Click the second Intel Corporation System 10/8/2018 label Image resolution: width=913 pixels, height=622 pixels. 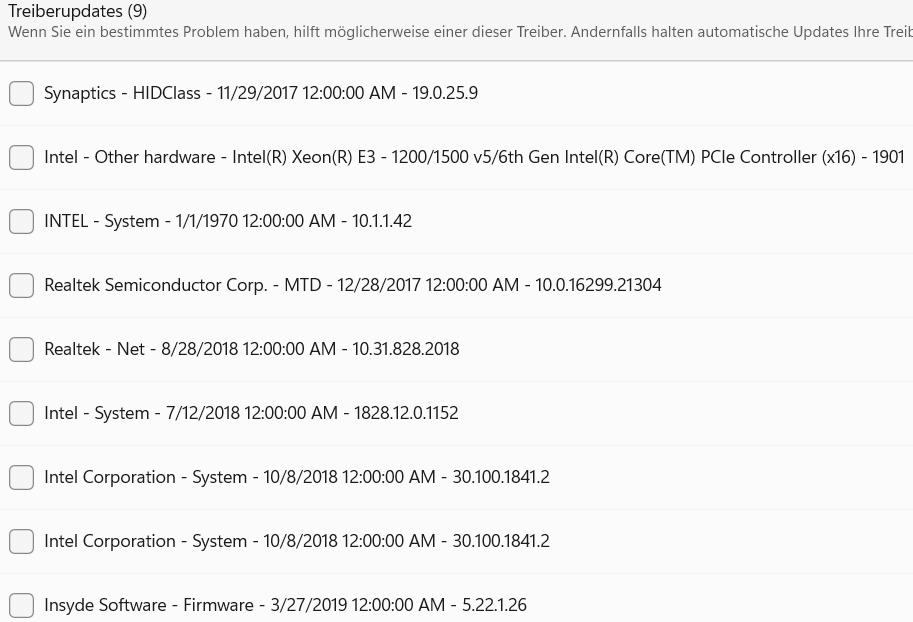[x=297, y=541]
